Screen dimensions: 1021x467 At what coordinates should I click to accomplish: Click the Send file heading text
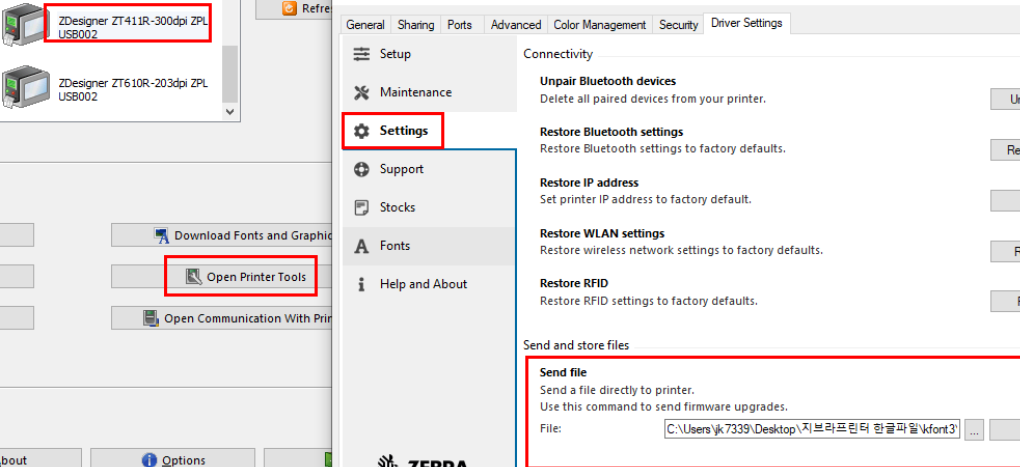(x=563, y=373)
